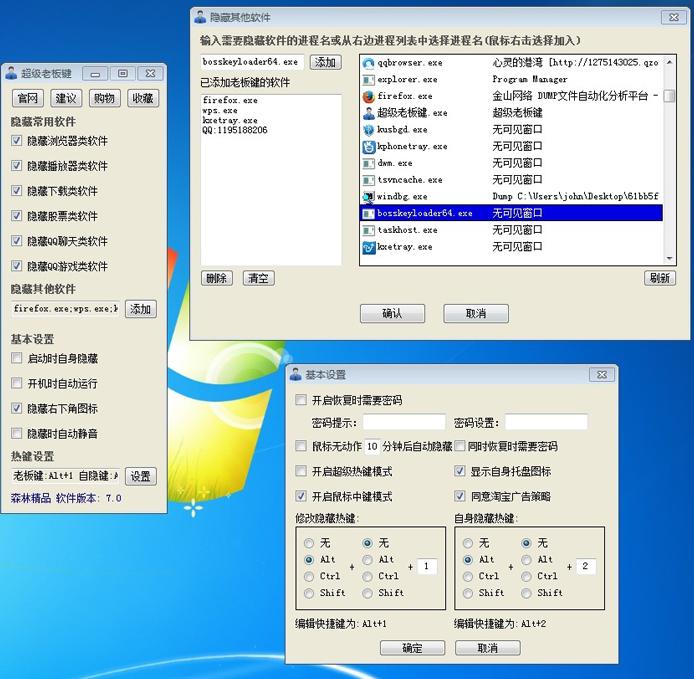The image size is (694, 679).
Task: Open 购物 button
Action: click(104, 98)
